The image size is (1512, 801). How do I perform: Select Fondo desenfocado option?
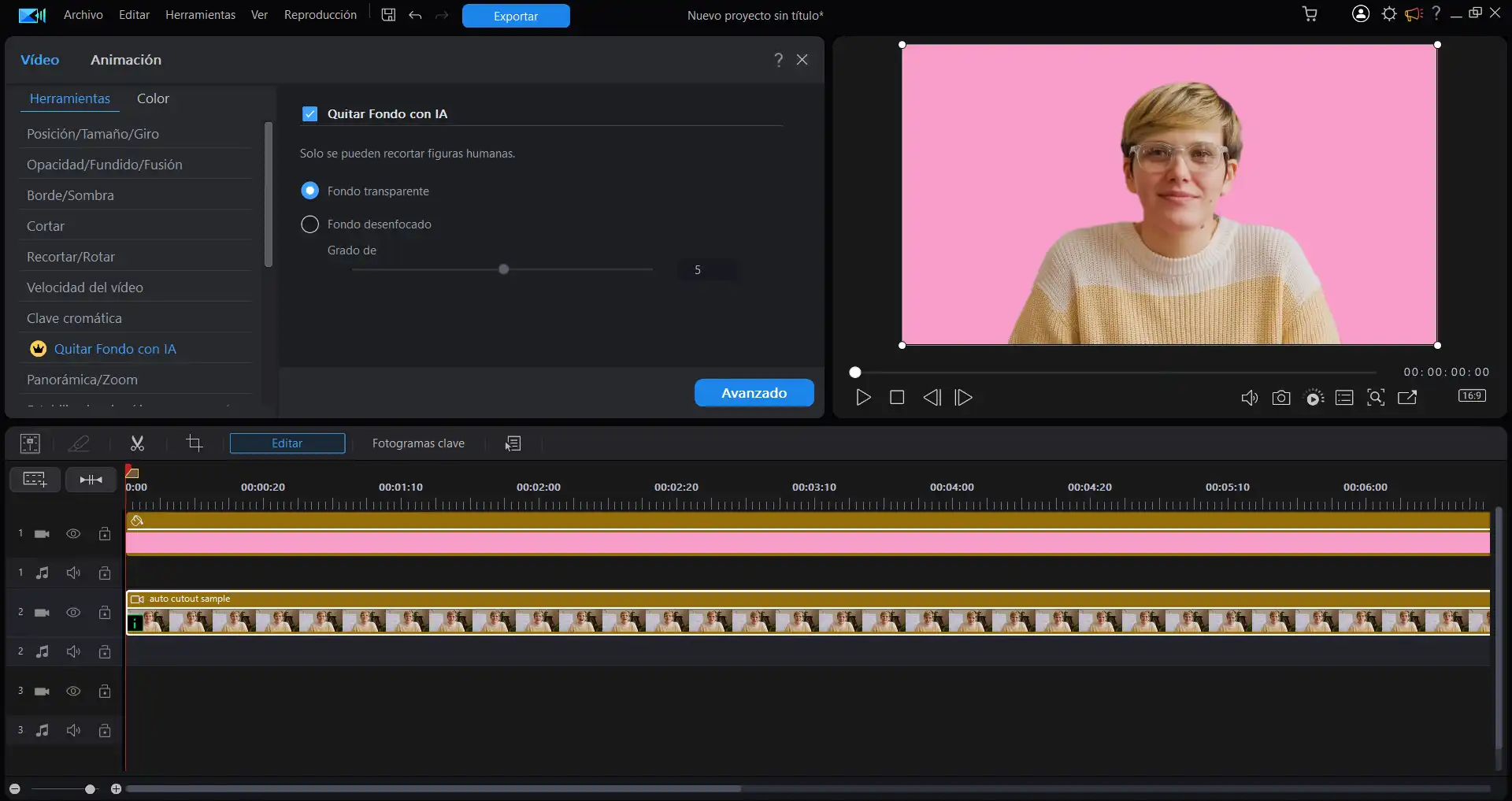coord(309,224)
